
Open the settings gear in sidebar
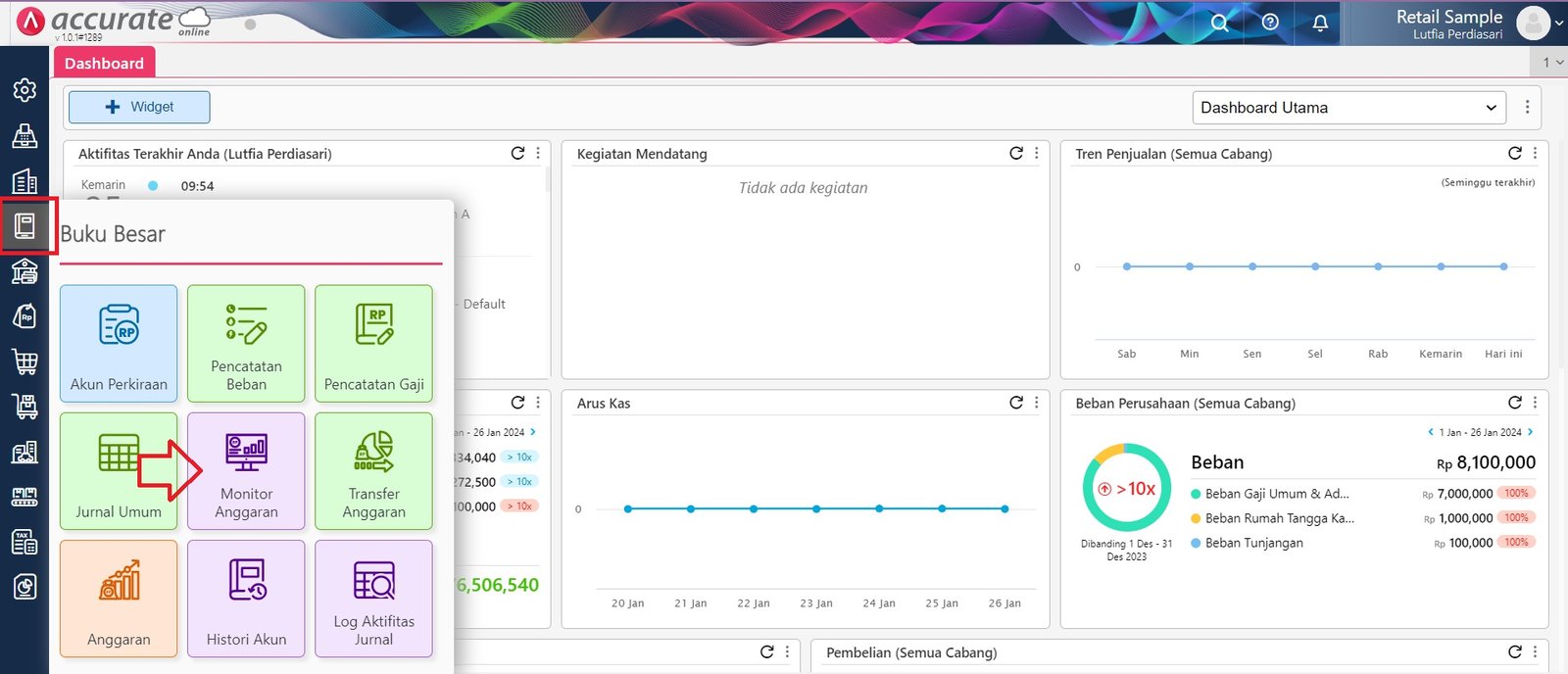24,90
